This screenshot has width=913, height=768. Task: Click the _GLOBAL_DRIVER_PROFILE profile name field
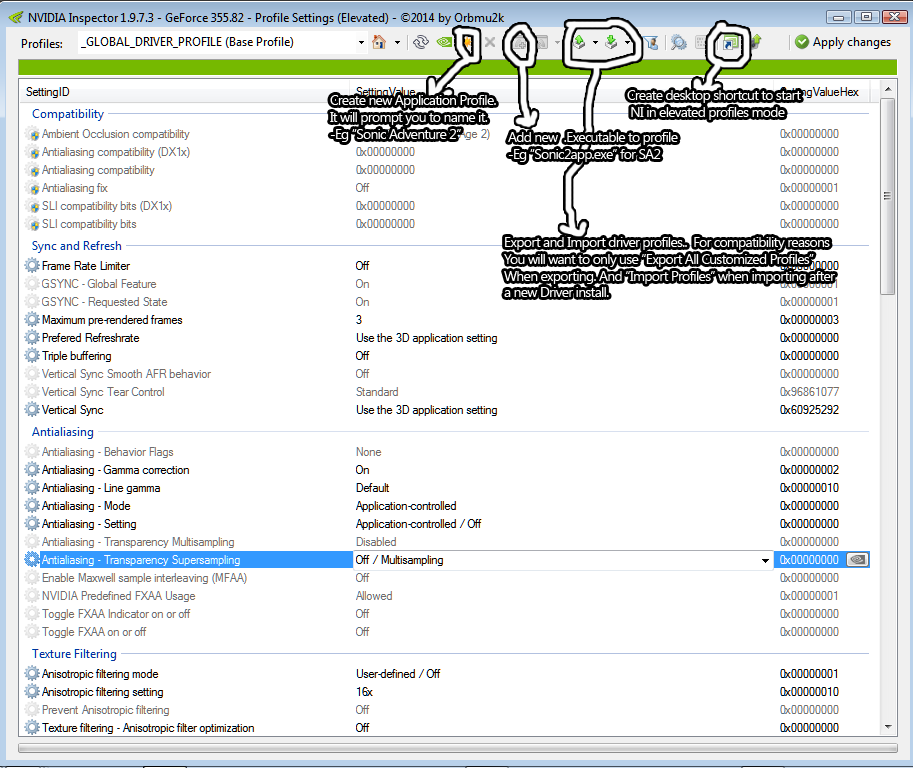pos(217,42)
